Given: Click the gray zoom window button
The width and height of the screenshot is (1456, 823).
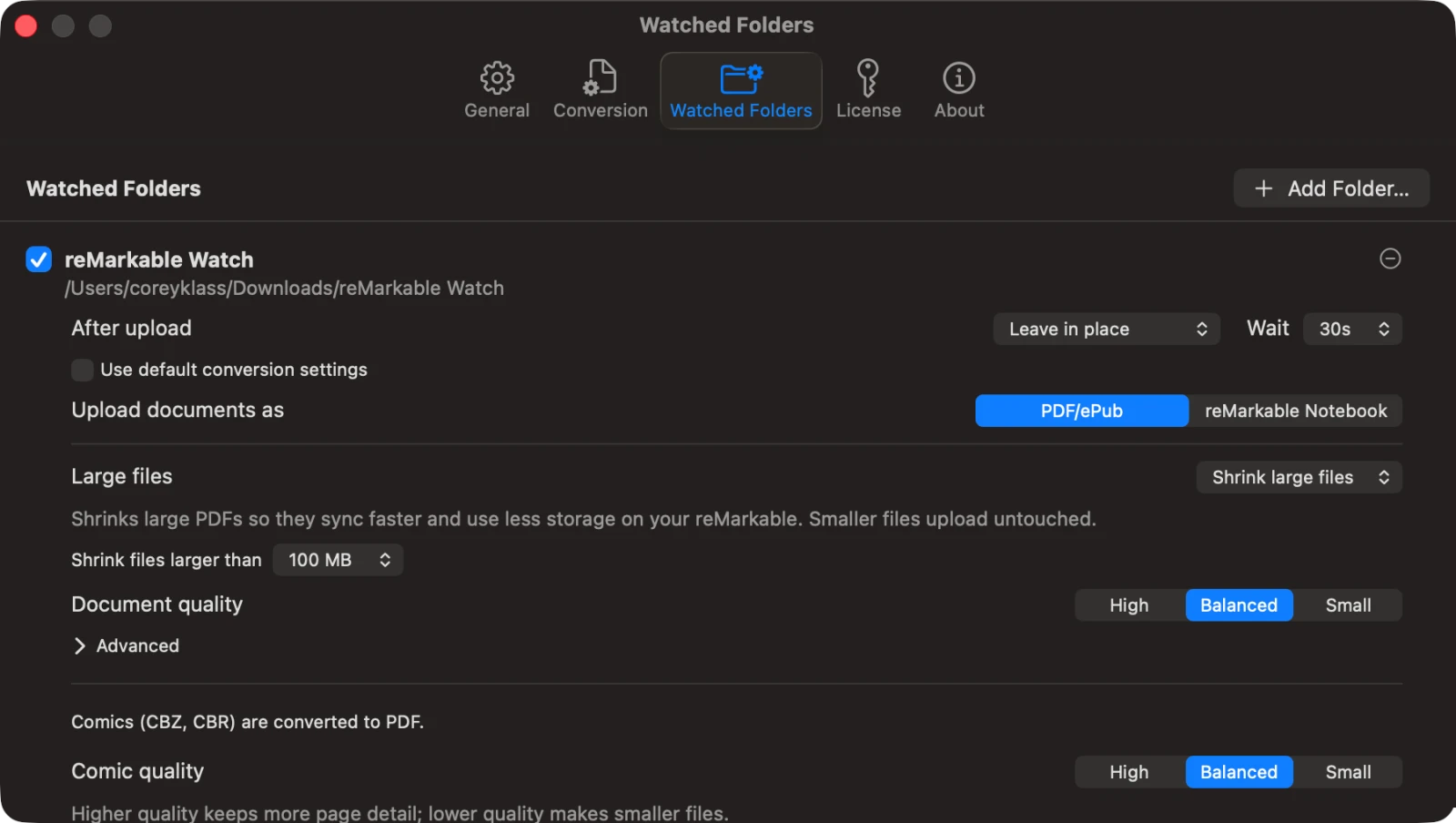Looking at the screenshot, I should [100, 25].
